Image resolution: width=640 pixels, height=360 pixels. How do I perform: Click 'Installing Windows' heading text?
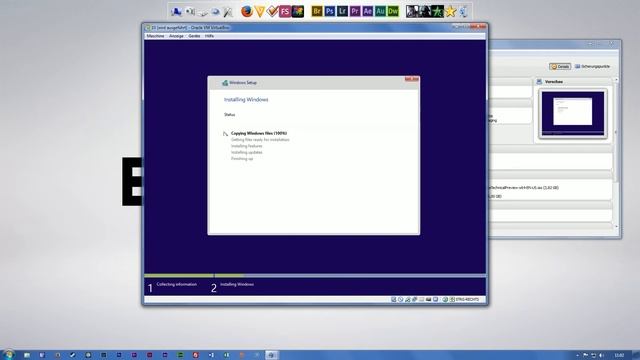246,100
